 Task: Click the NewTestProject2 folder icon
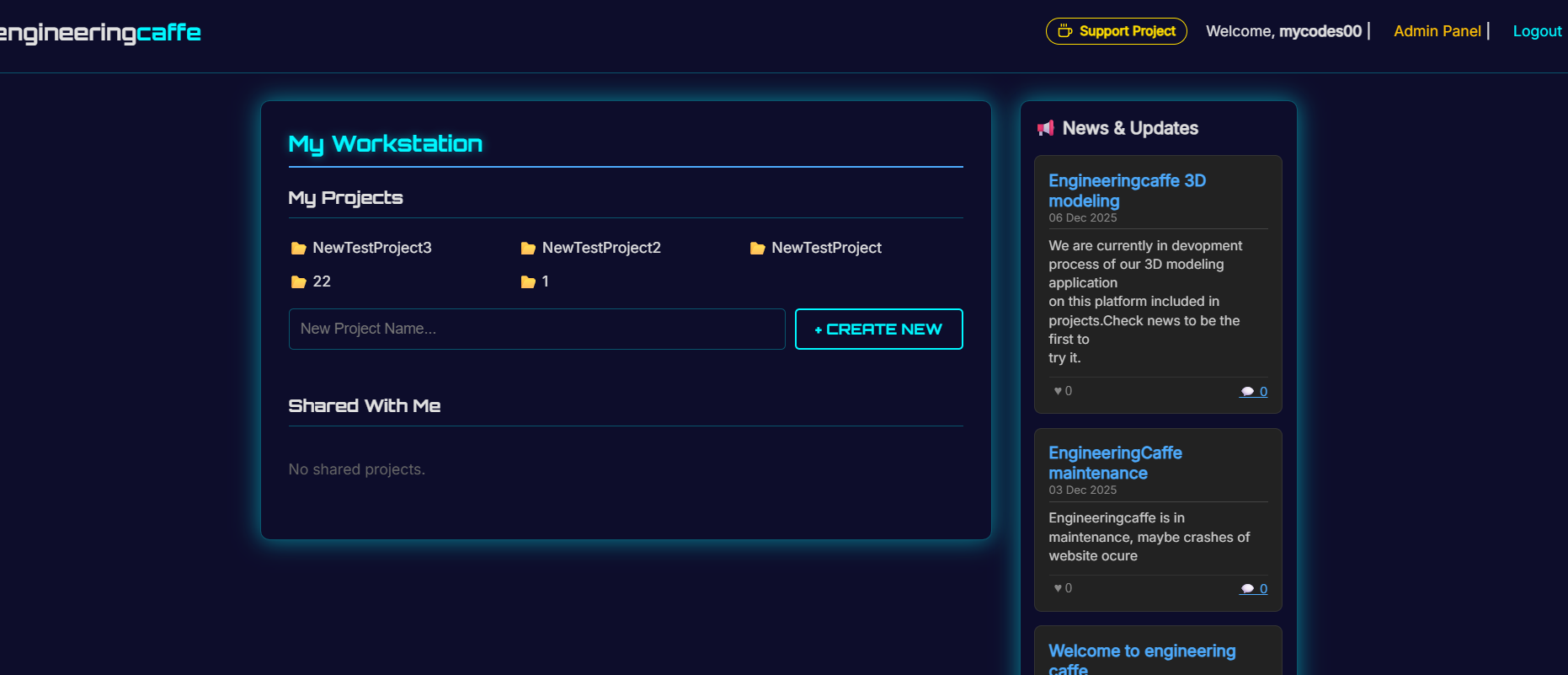pos(528,248)
